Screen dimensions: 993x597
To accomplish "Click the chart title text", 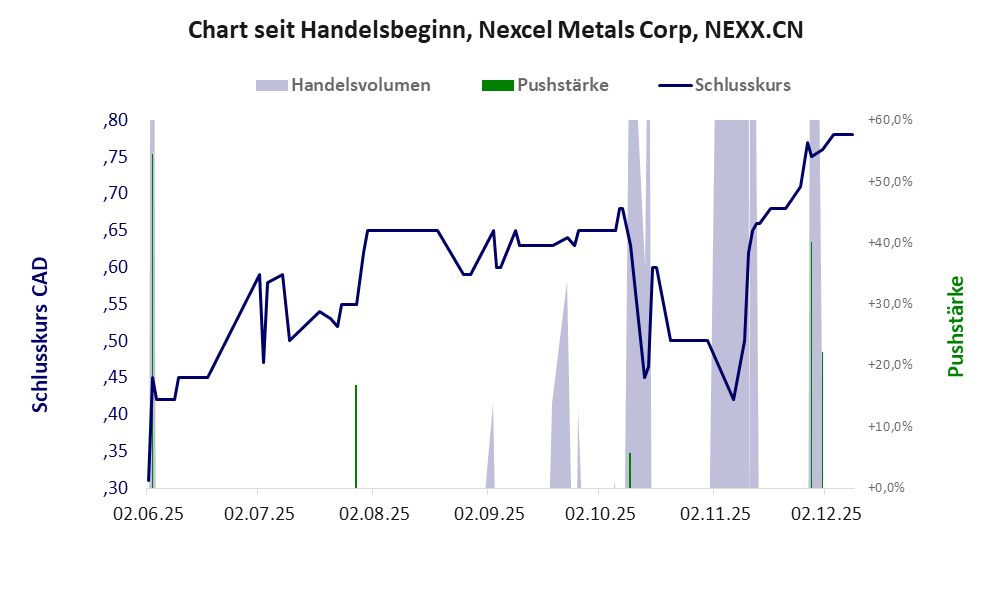I will (496, 31).
